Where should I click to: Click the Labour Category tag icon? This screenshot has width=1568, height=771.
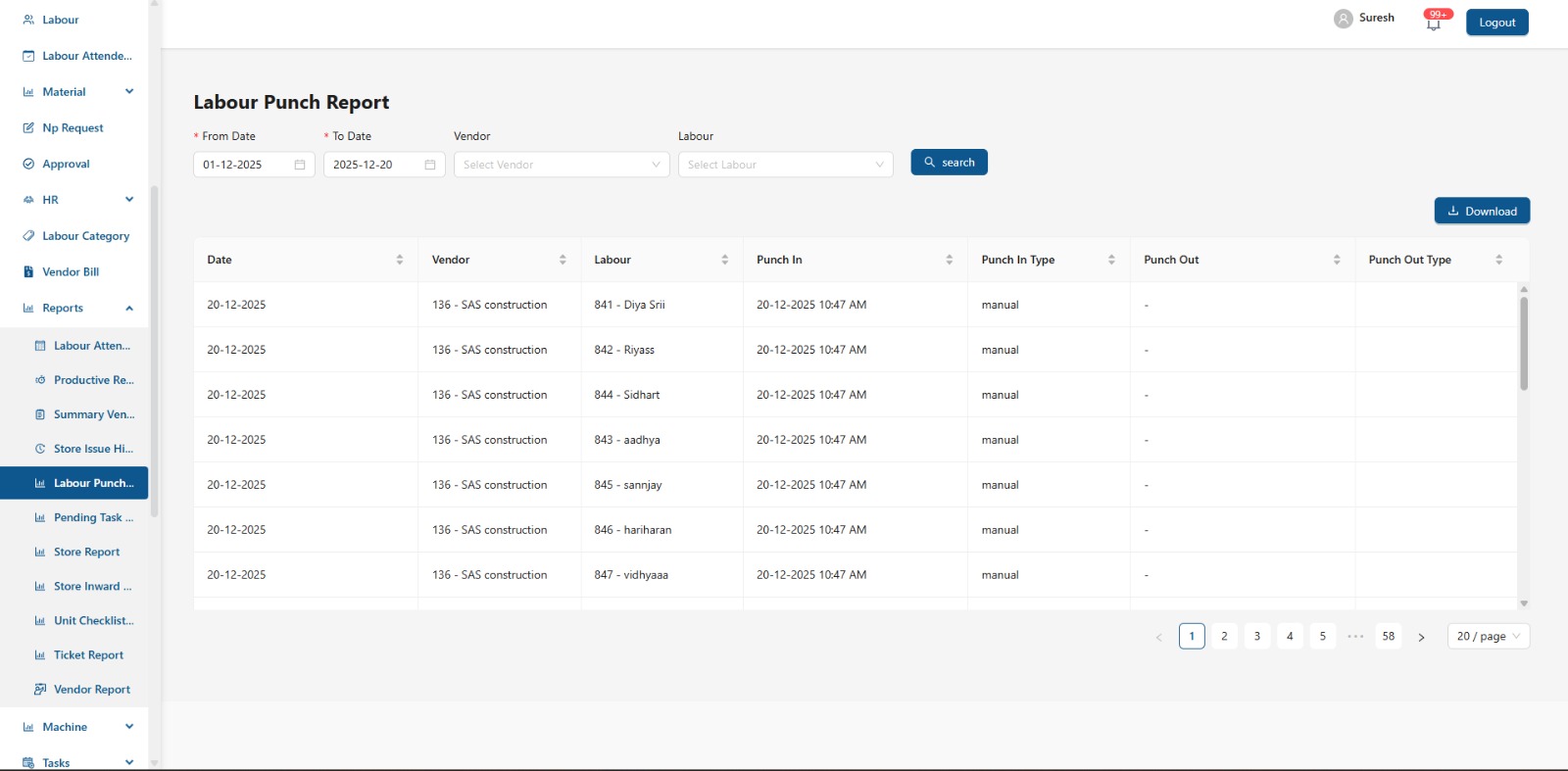click(28, 236)
